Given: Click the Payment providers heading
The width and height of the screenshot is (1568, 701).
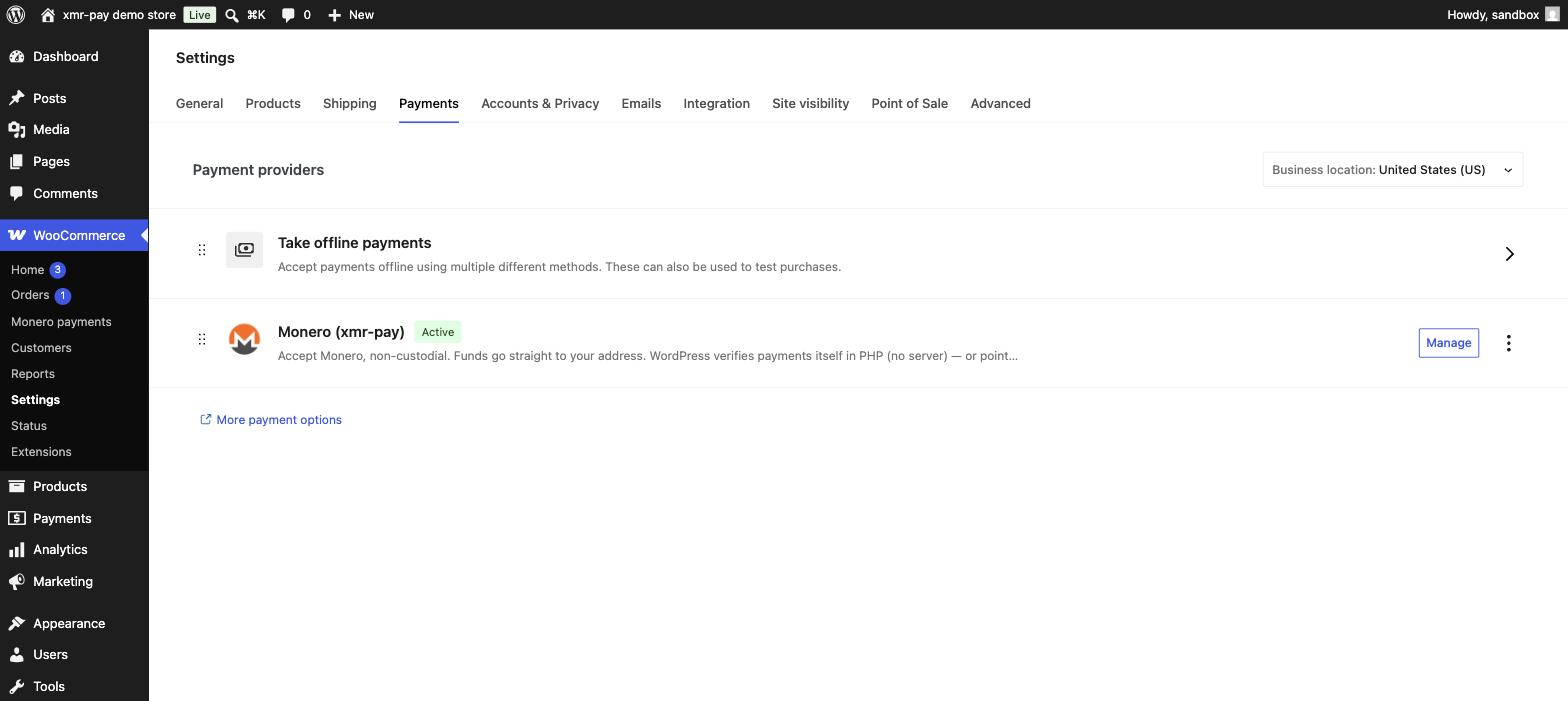Looking at the screenshot, I should 258,170.
